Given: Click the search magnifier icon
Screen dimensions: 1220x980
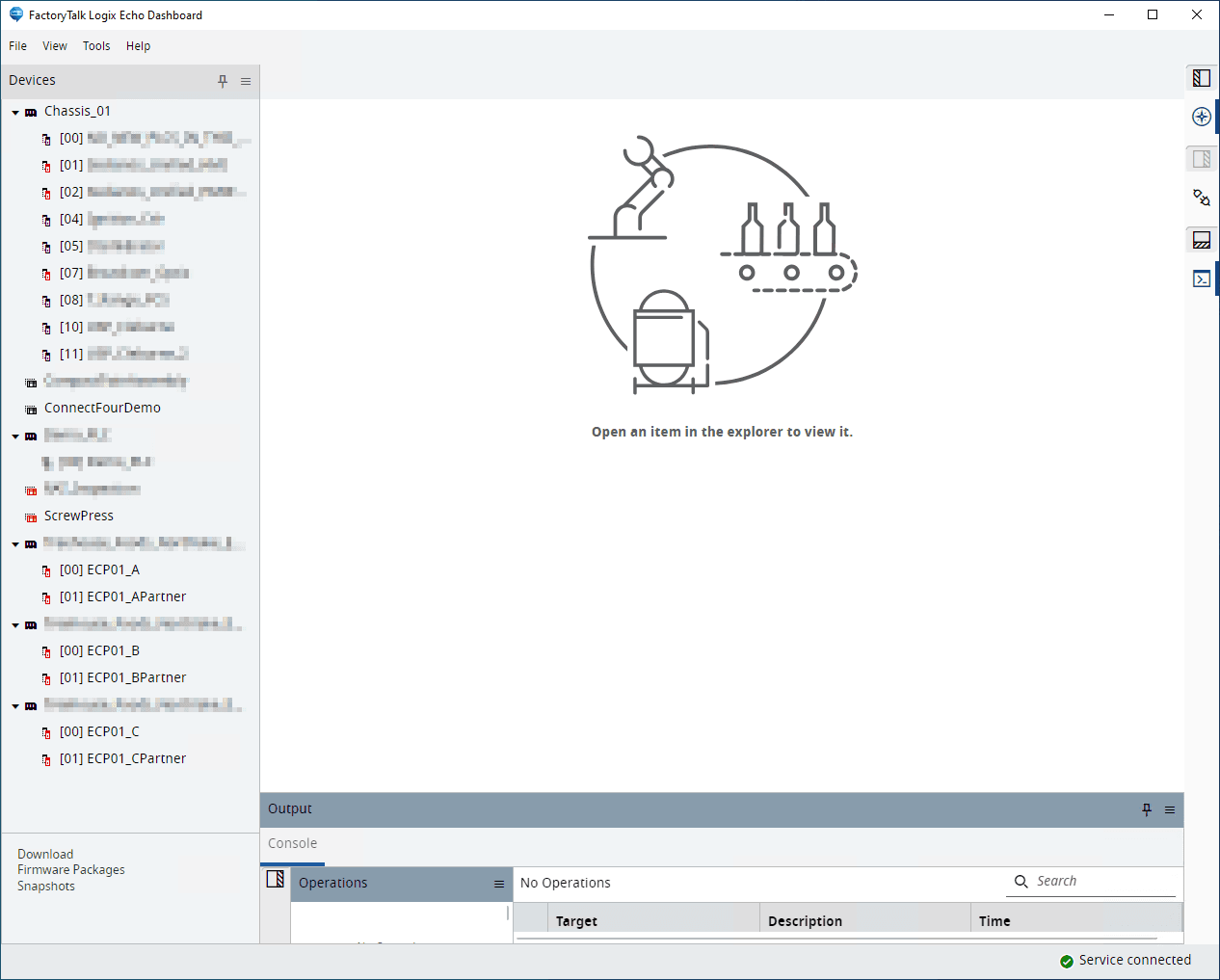Looking at the screenshot, I should pyautogui.click(x=1021, y=881).
